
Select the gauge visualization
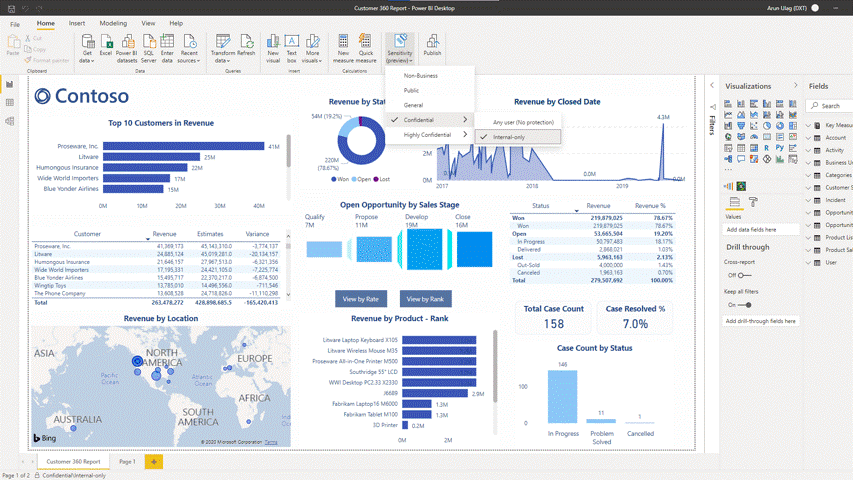(754, 137)
